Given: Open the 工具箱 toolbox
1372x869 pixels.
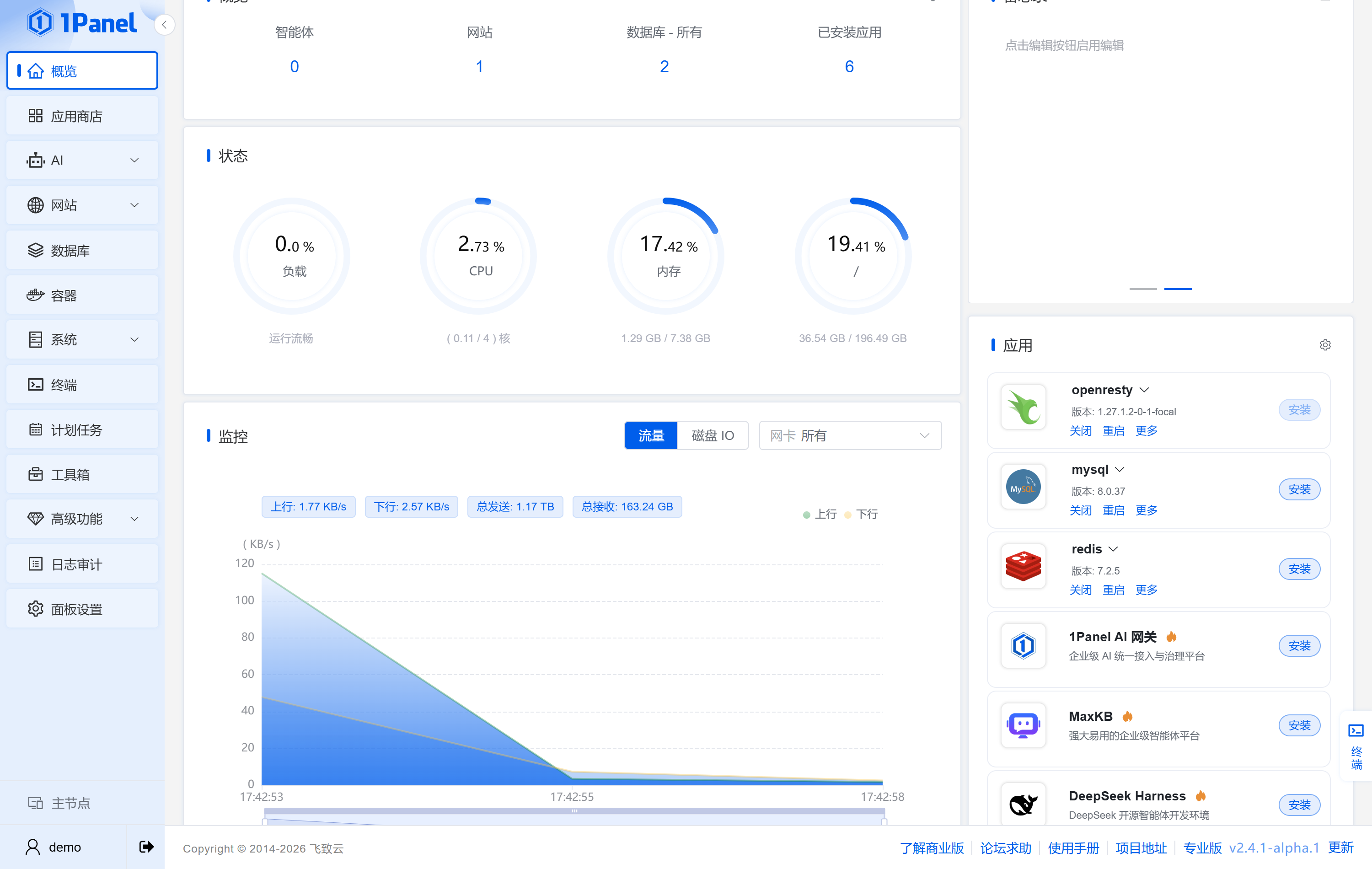Looking at the screenshot, I should point(82,474).
